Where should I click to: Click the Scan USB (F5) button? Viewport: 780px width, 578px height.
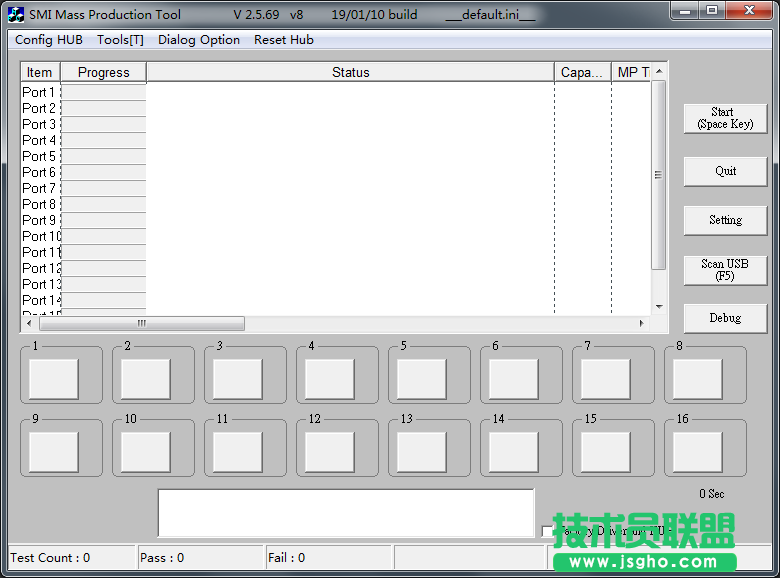point(725,270)
